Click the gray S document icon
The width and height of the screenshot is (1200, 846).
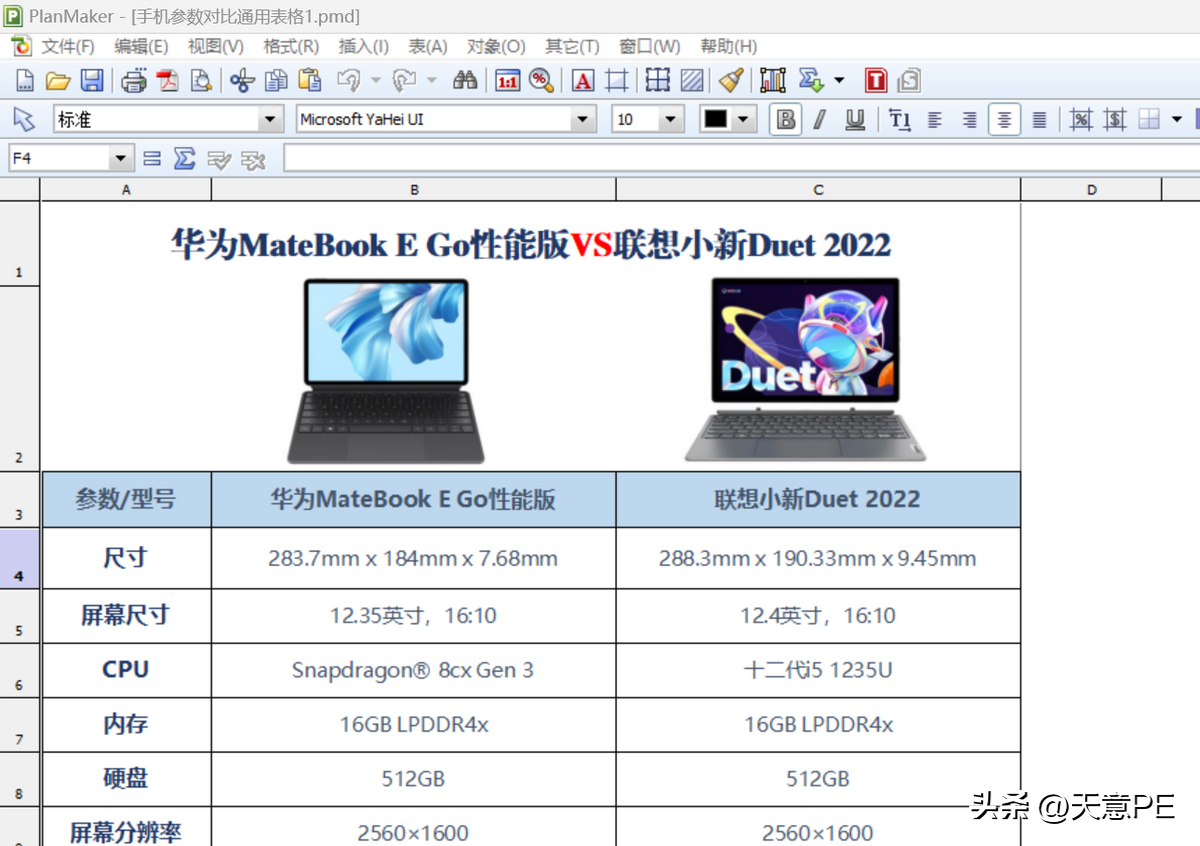pyautogui.click(x=910, y=81)
